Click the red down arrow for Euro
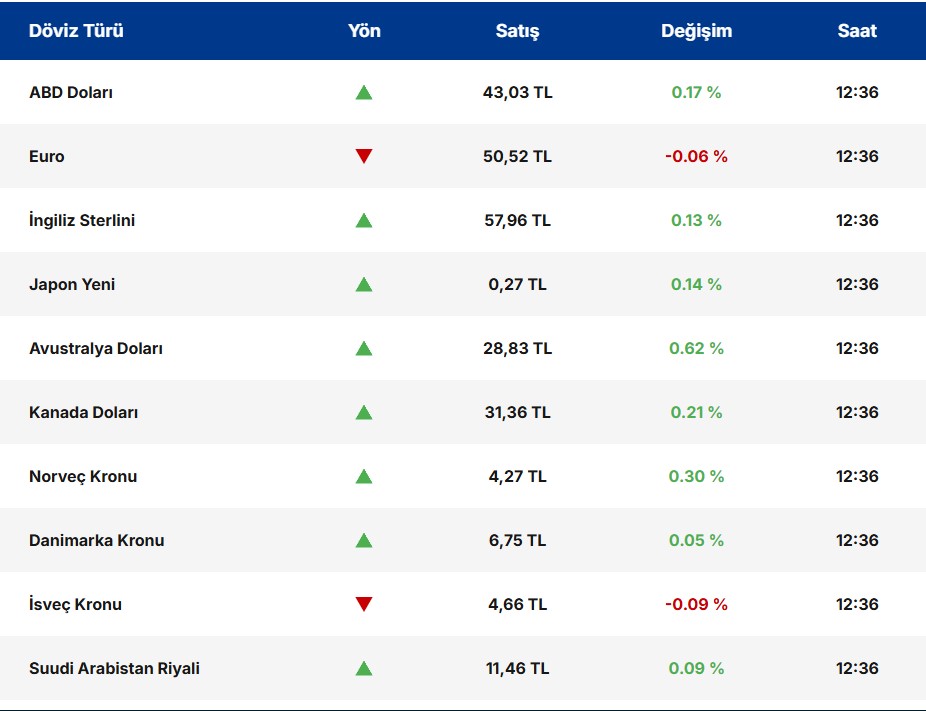Image resolution: width=926 pixels, height=711 pixels. point(364,156)
